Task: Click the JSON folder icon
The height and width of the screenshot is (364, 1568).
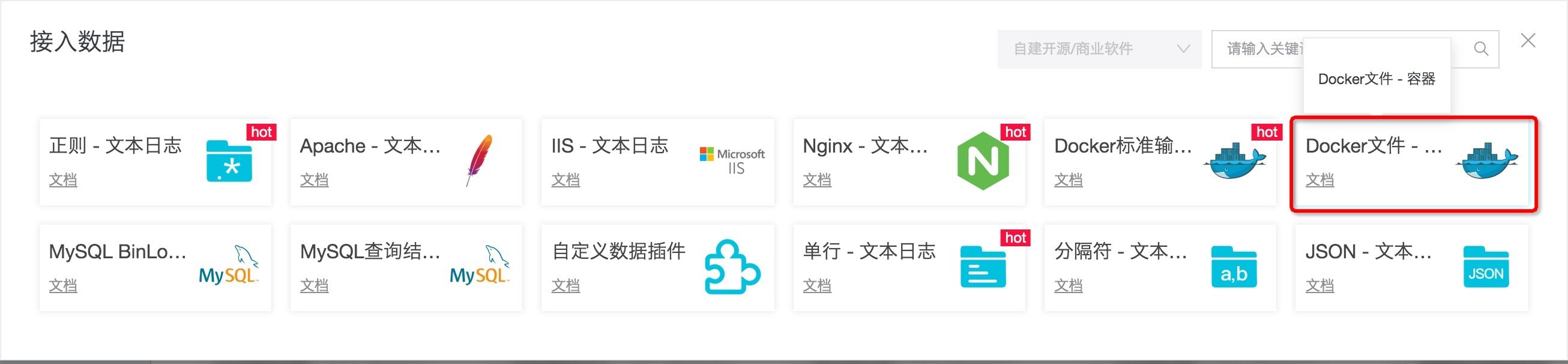Action: pos(1486,267)
